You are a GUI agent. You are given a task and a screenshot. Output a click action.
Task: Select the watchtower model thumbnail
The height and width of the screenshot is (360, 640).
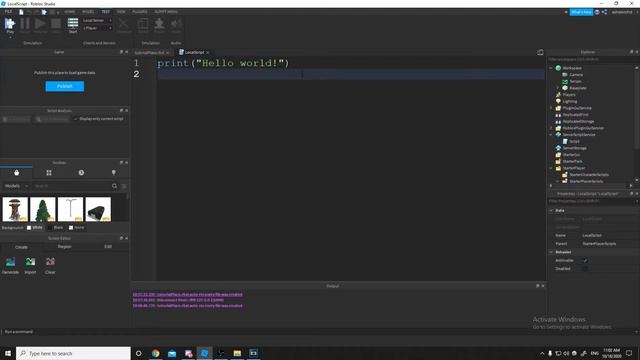point(15,209)
